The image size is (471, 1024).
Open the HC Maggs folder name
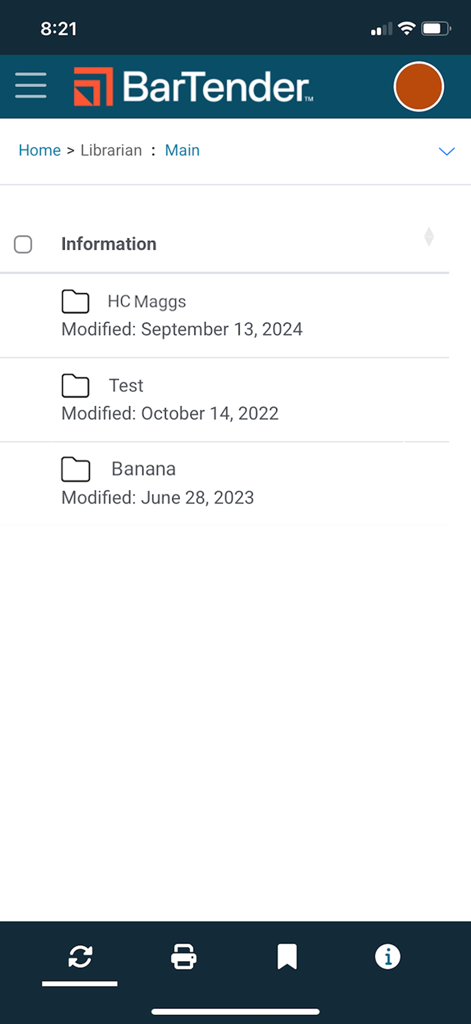(147, 302)
